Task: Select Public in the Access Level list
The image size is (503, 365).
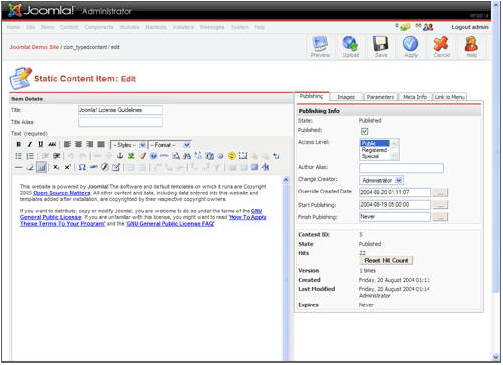Action: (375, 143)
